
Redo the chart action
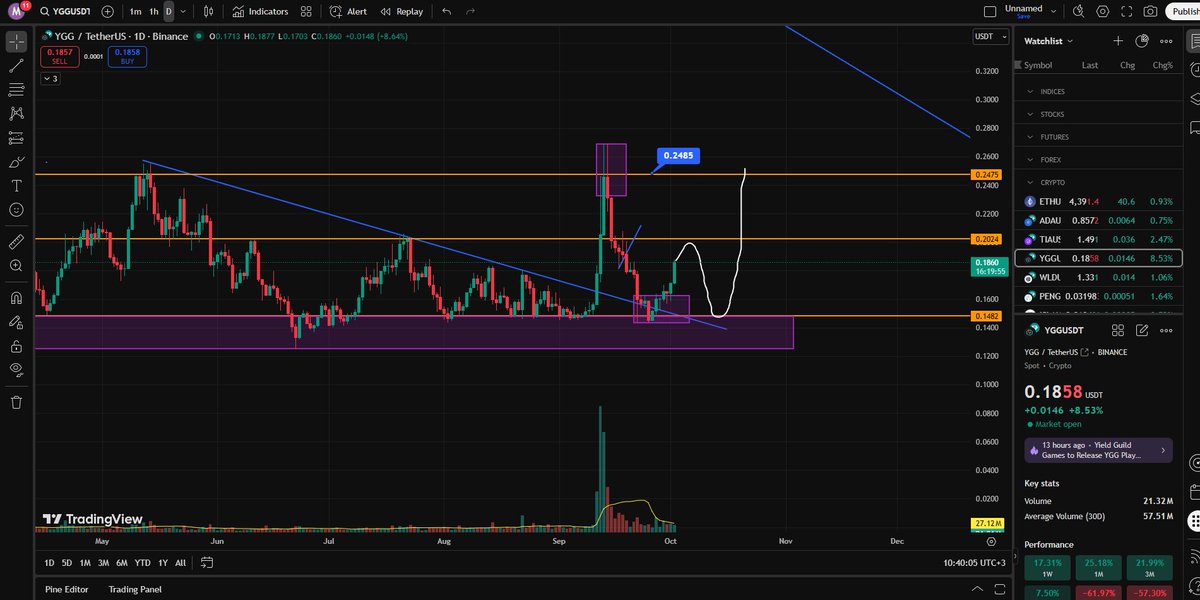tap(471, 12)
